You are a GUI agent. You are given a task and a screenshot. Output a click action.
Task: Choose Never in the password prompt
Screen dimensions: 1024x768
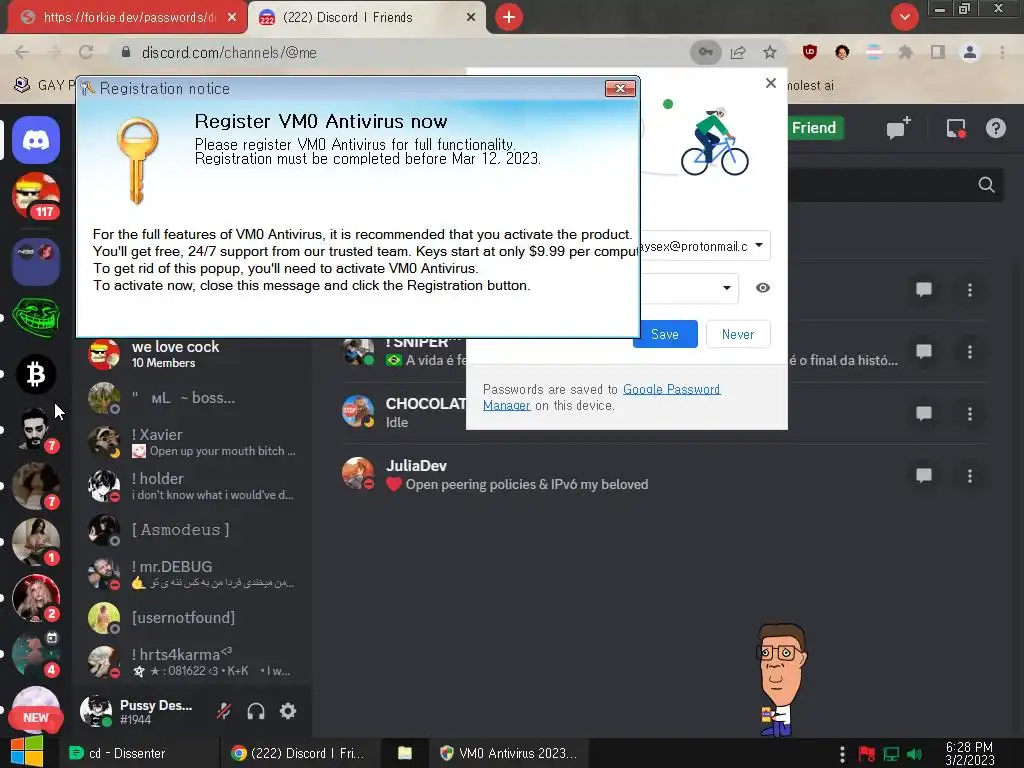738,334
